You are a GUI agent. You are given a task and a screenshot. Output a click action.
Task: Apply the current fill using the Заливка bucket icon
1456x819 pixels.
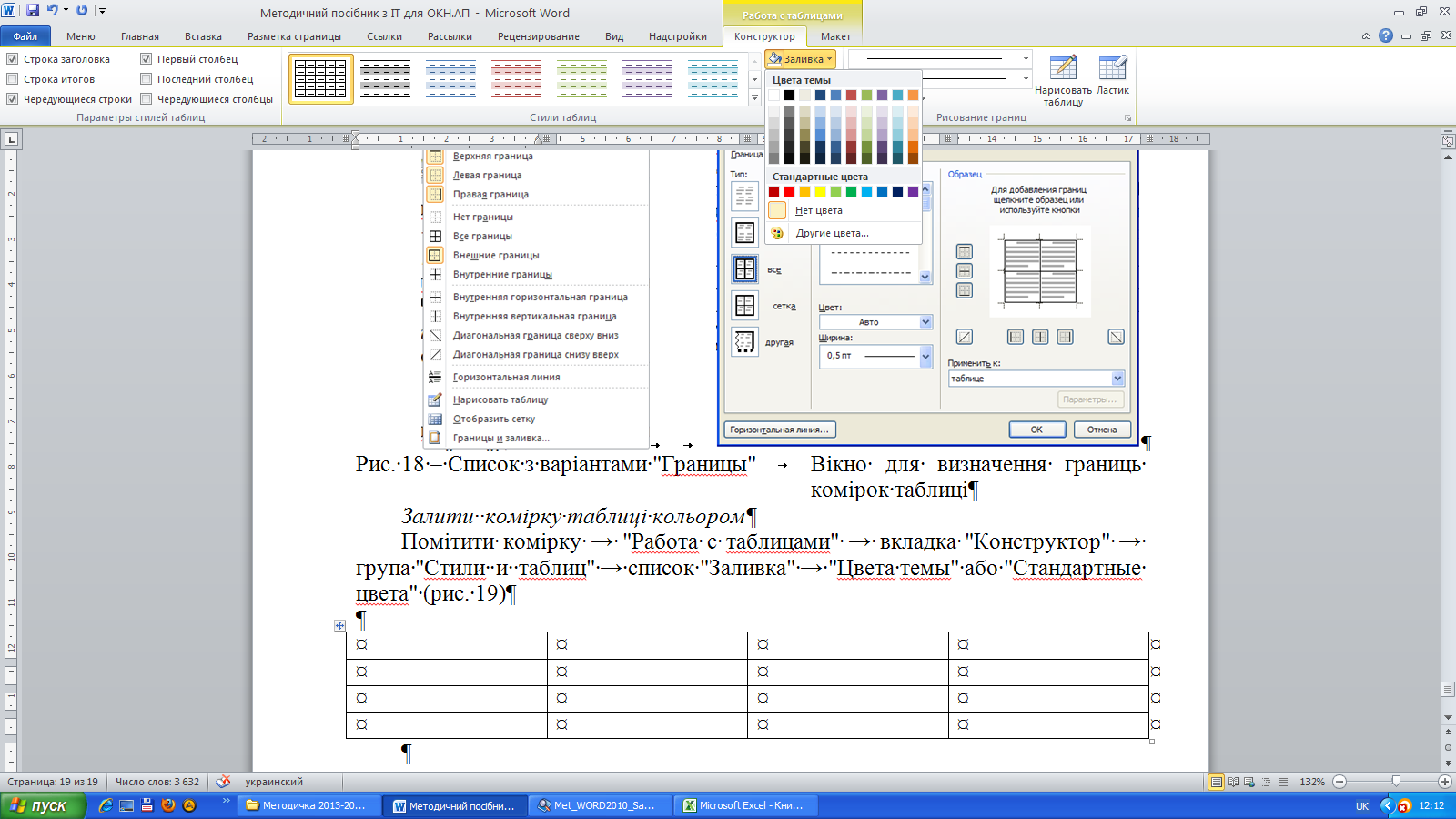(x=775, y=59)
